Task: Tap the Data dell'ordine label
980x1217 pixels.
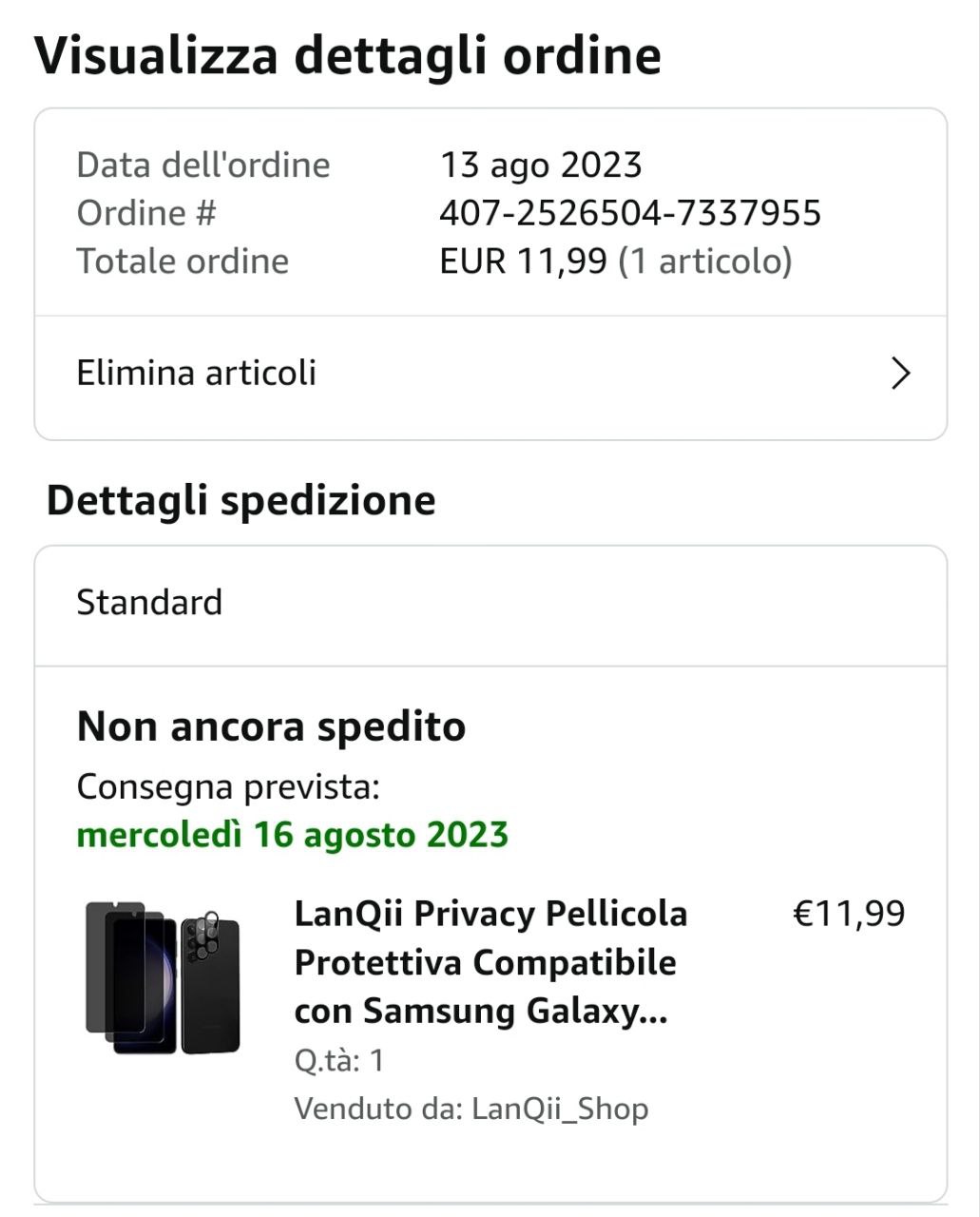Action: (x=202, y=165)
